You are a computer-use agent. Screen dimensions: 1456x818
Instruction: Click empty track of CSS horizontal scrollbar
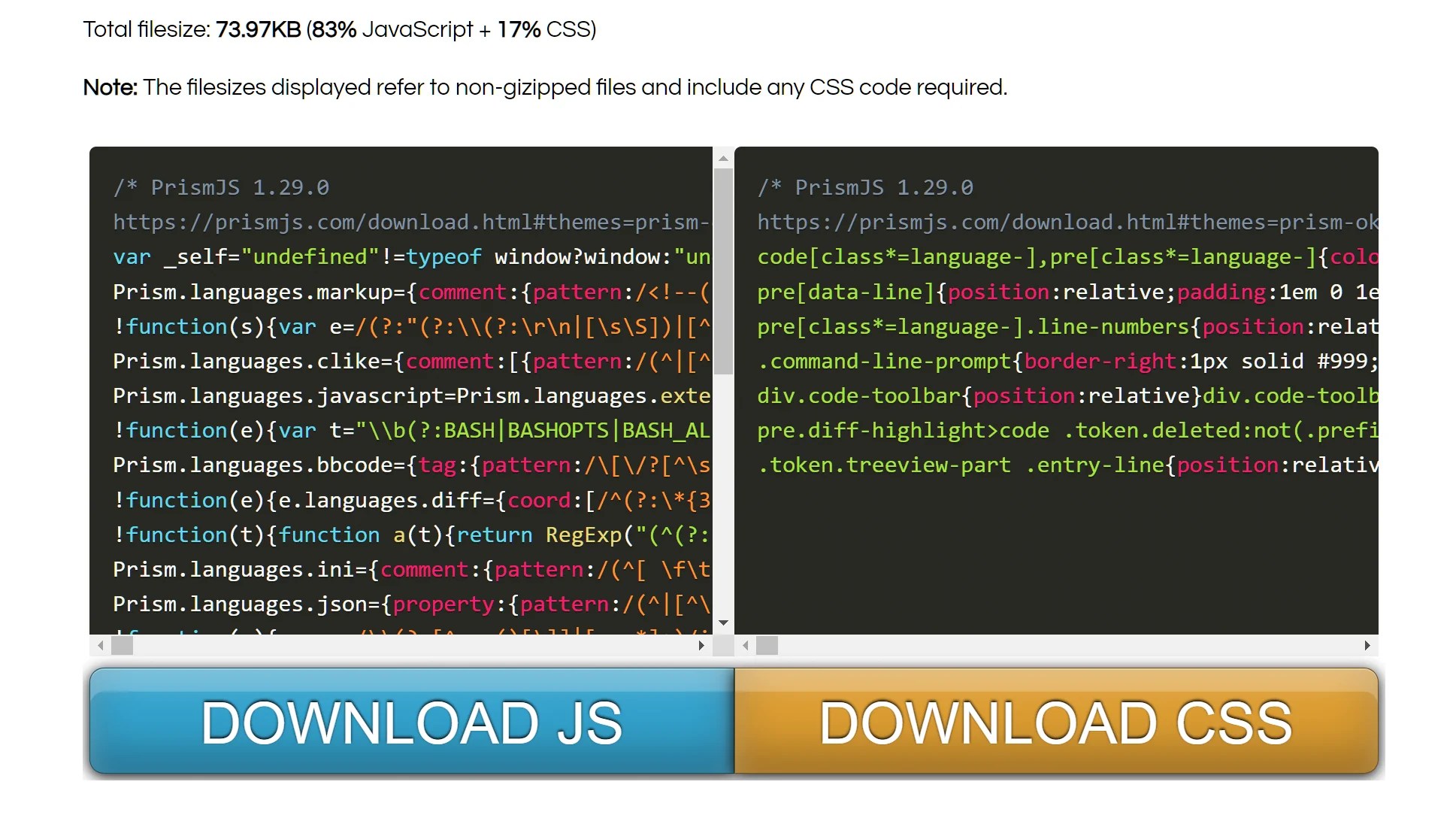1067,645
